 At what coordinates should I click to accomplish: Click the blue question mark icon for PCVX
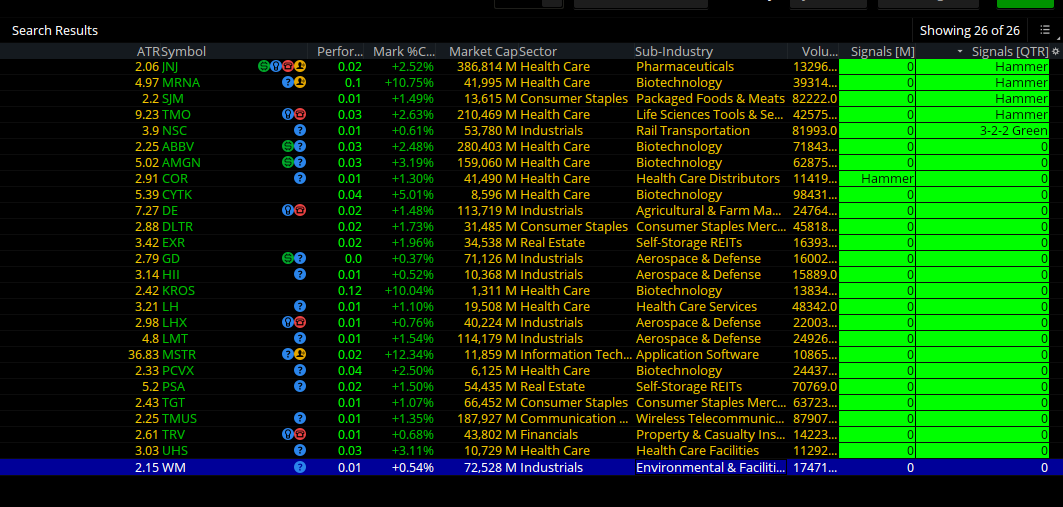[300, 371]
